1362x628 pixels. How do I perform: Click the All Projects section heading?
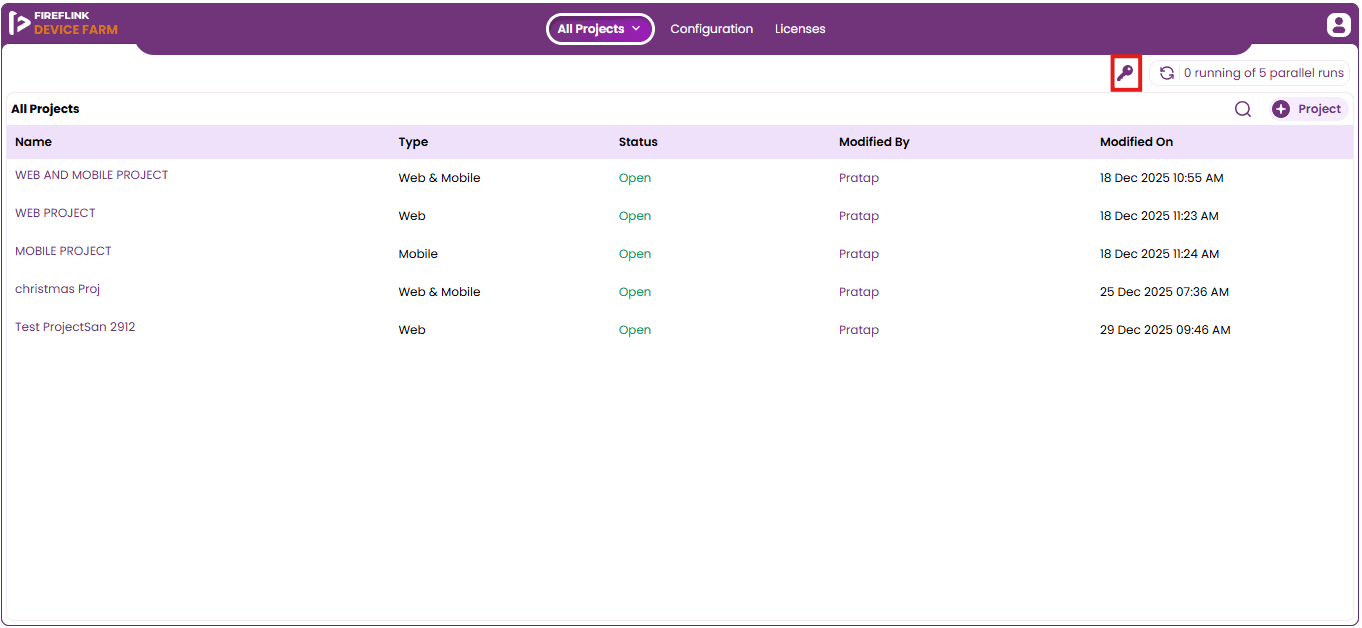pos(45,109)
